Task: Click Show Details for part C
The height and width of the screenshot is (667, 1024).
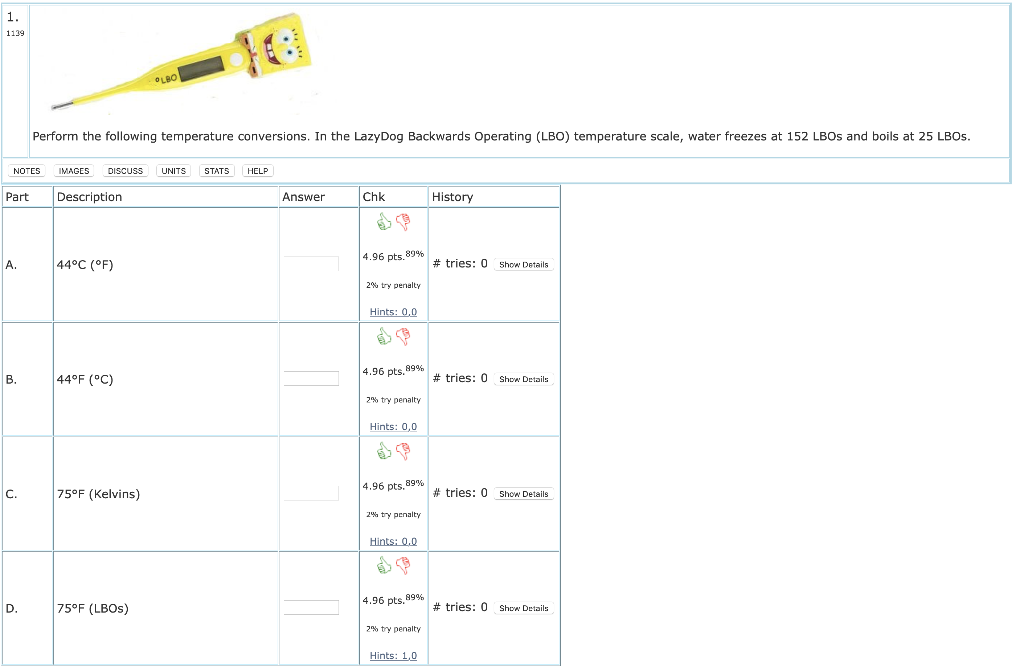Action: point(524,494)
